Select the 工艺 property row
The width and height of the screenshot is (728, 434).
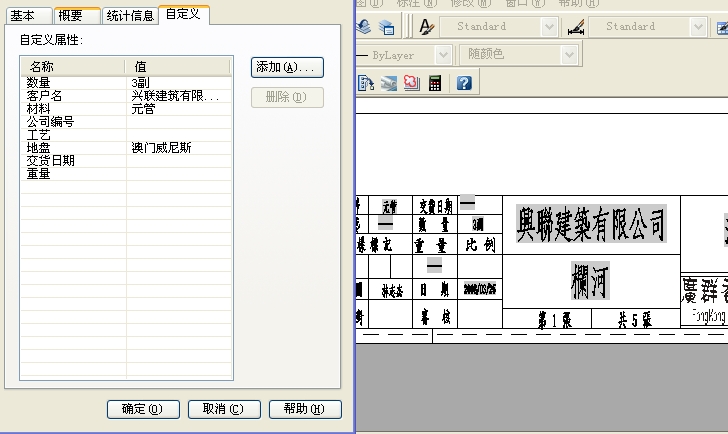[126, 135]
